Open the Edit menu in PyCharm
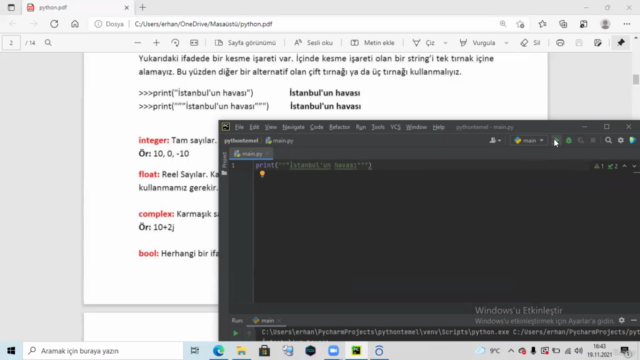This screenshot has height=360, width=640. 254,127
